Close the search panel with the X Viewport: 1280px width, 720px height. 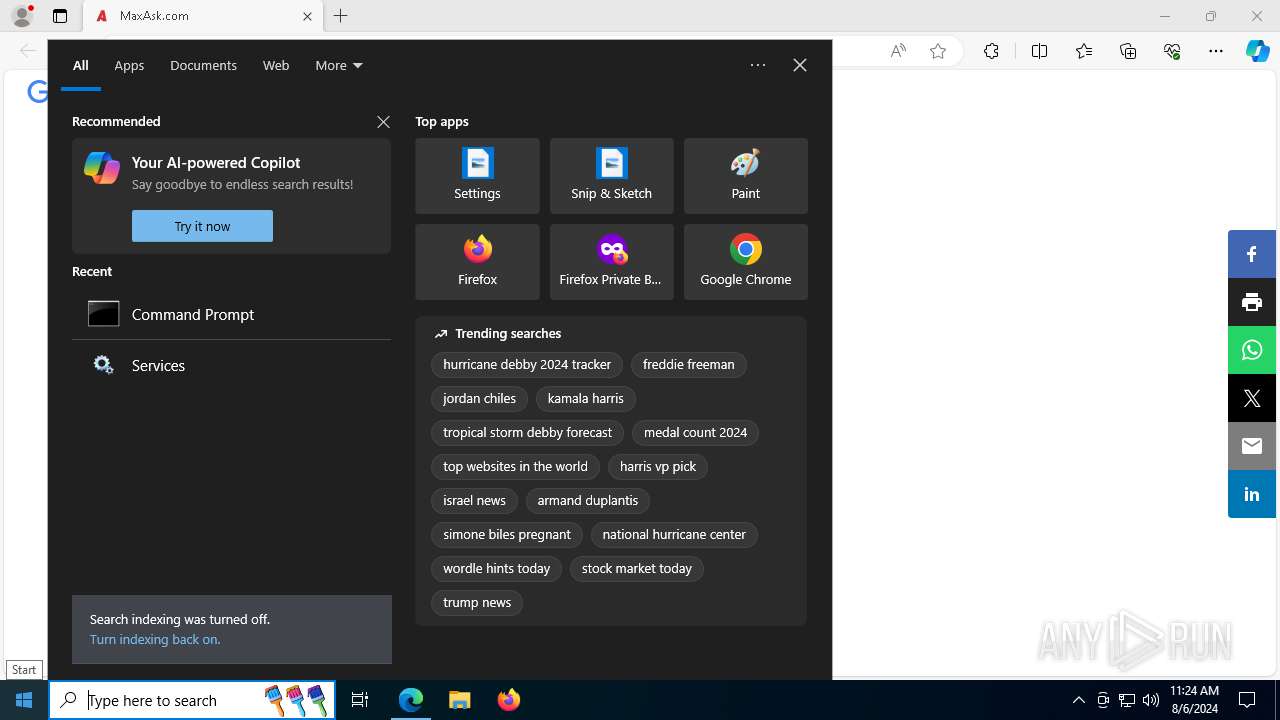800,65
